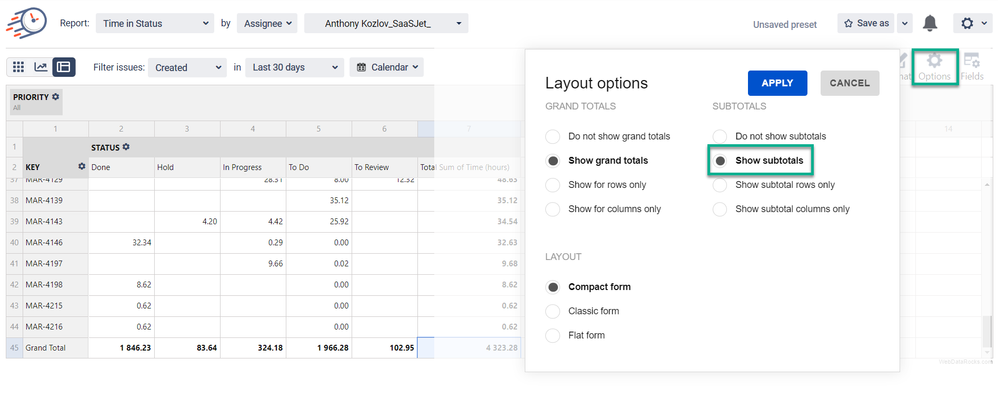
Task: Select the MAR-4216 row key
Action: [x=56, y=326]
